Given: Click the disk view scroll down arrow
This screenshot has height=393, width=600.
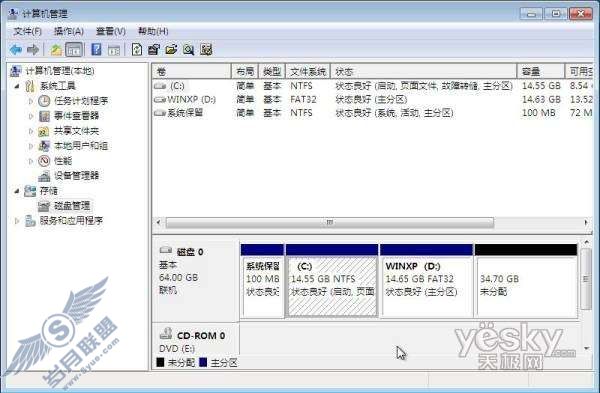Looking at the screenshot, I should tap(586, 348).
